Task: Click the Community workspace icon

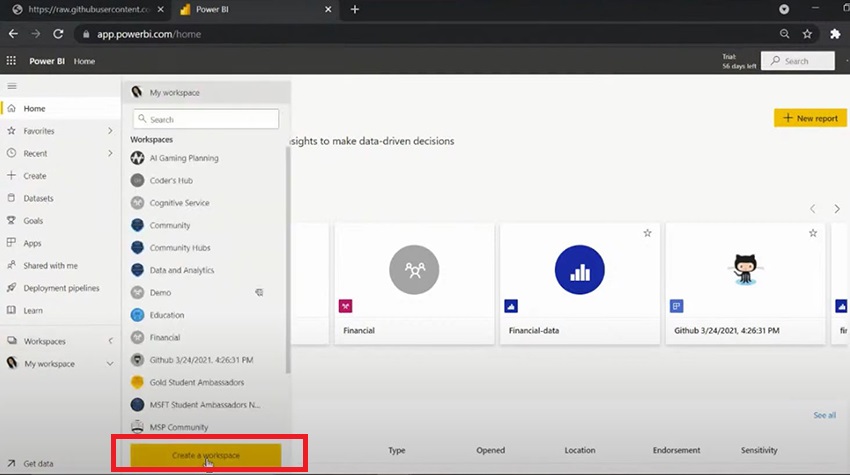Action: [137, 225]
